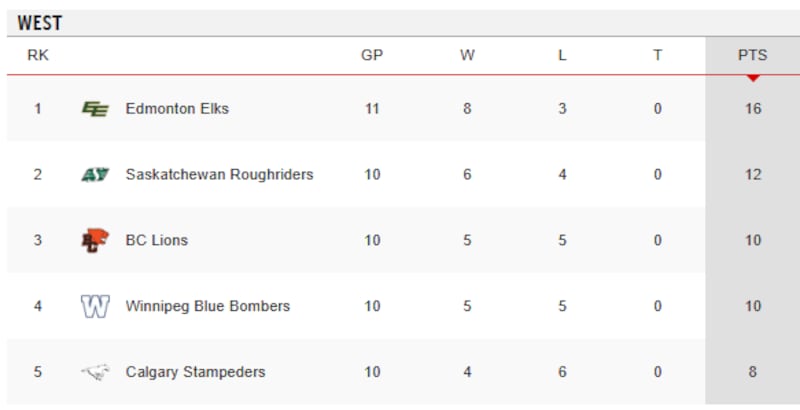The height and width of the screenshot is (410, 800).
Task: Open the BC Lions team link
Action: 157,240
